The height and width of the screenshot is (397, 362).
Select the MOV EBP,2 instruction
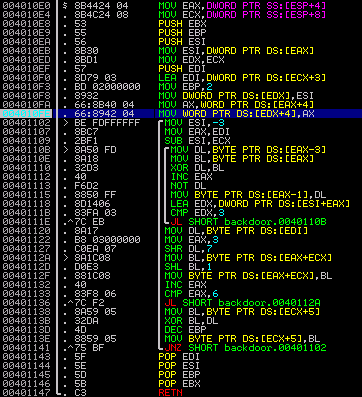[x=185, y=87]
